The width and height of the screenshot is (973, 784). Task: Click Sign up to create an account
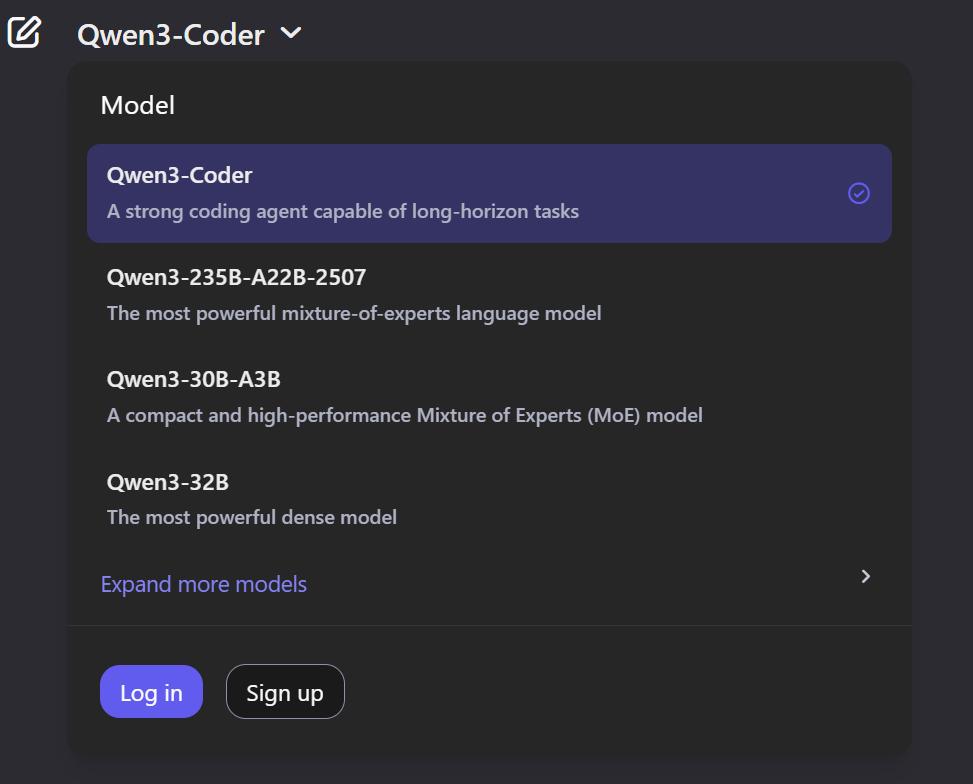pyautogui.click(x=285, y=691)
